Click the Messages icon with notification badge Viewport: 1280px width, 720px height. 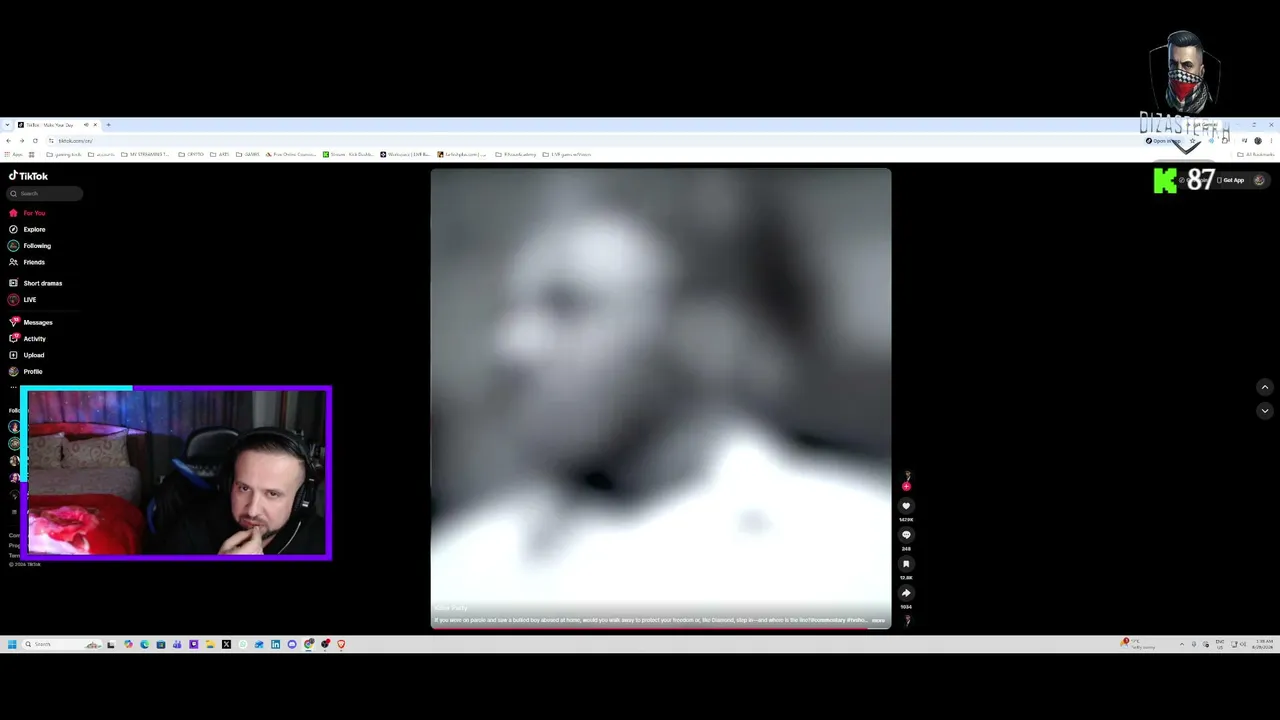(13, 322)
